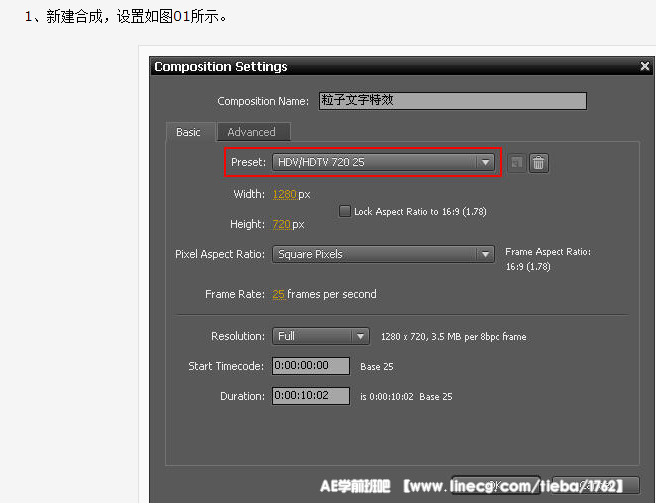The height and width of the screenshot is (503, 656).
Task: Click the Frame Aspect Ratio label
Action: (548, 252)
